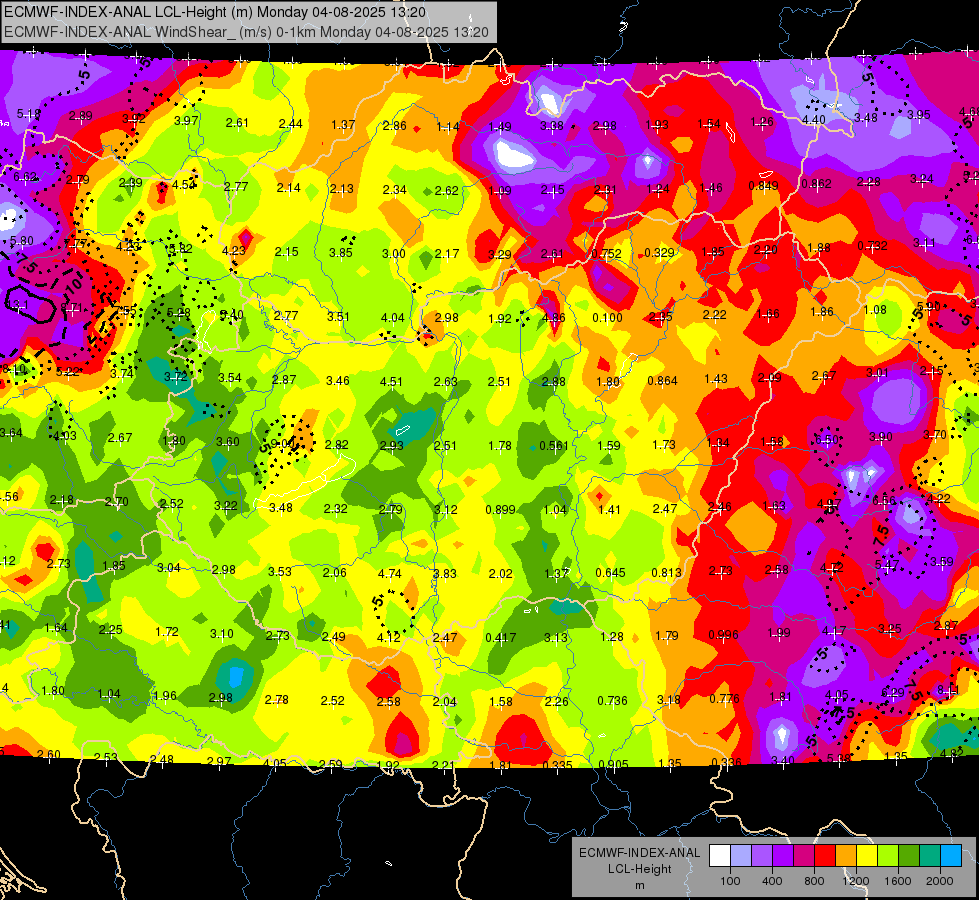Click the 2000 label on the legend scale
The image size is (979, 900).
pyautogui.click(x=940, y=881)
